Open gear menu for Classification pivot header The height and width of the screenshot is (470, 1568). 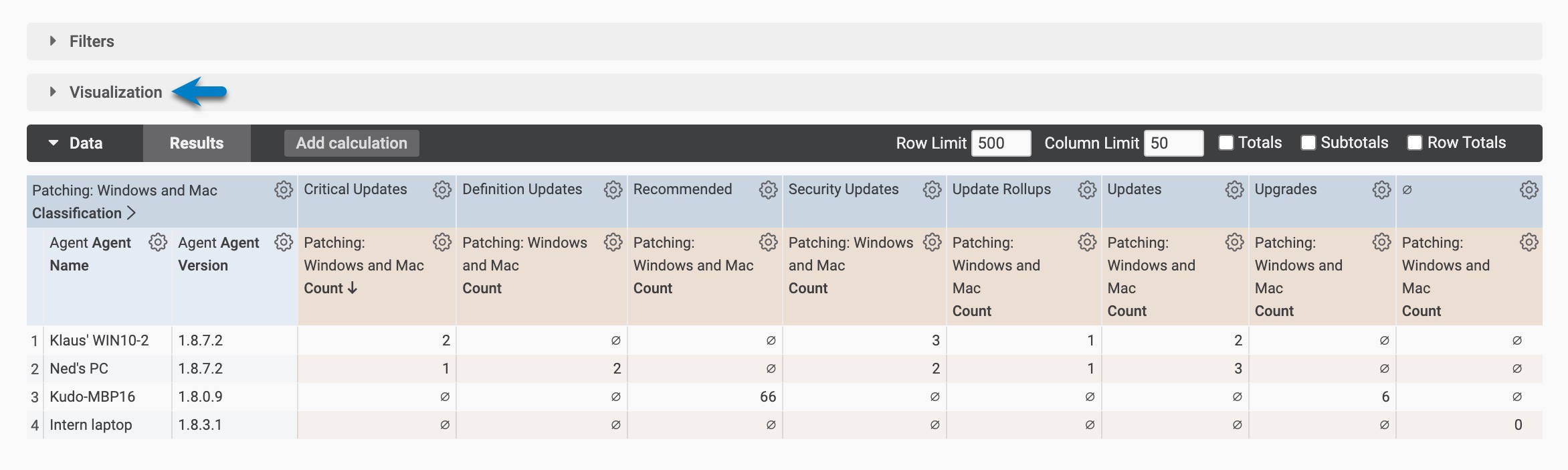point(284,190)
